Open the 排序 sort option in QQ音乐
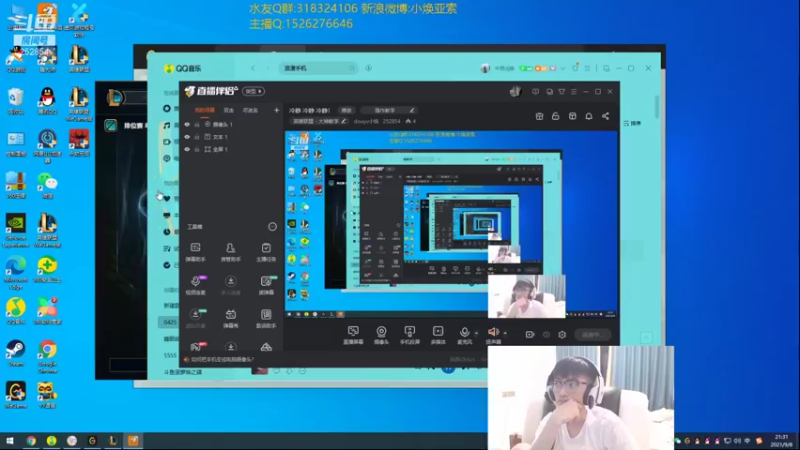 point(632,123)
